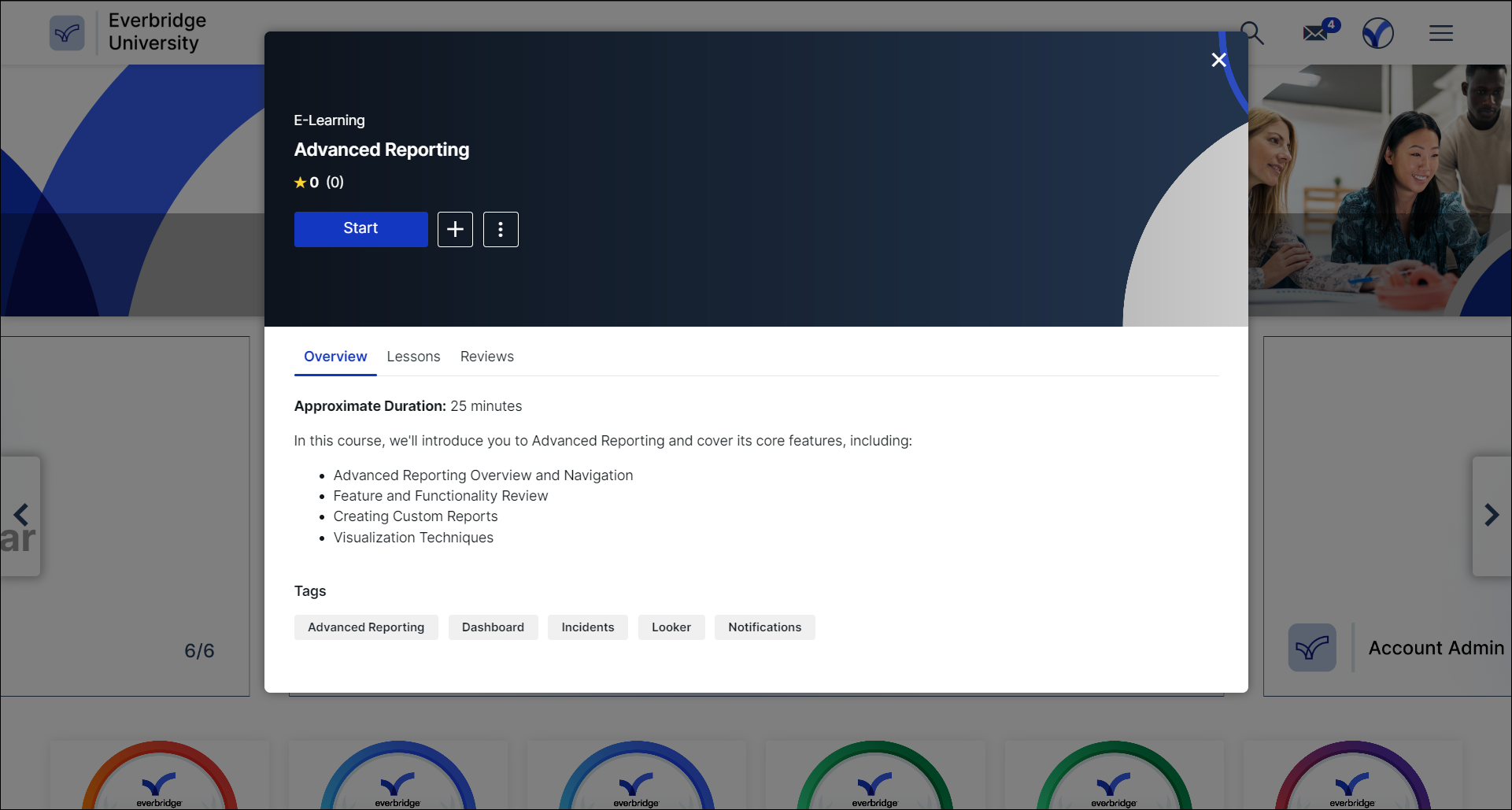1512x810 pixels.
Task: Click the Notifications tag
Action: 764,627
